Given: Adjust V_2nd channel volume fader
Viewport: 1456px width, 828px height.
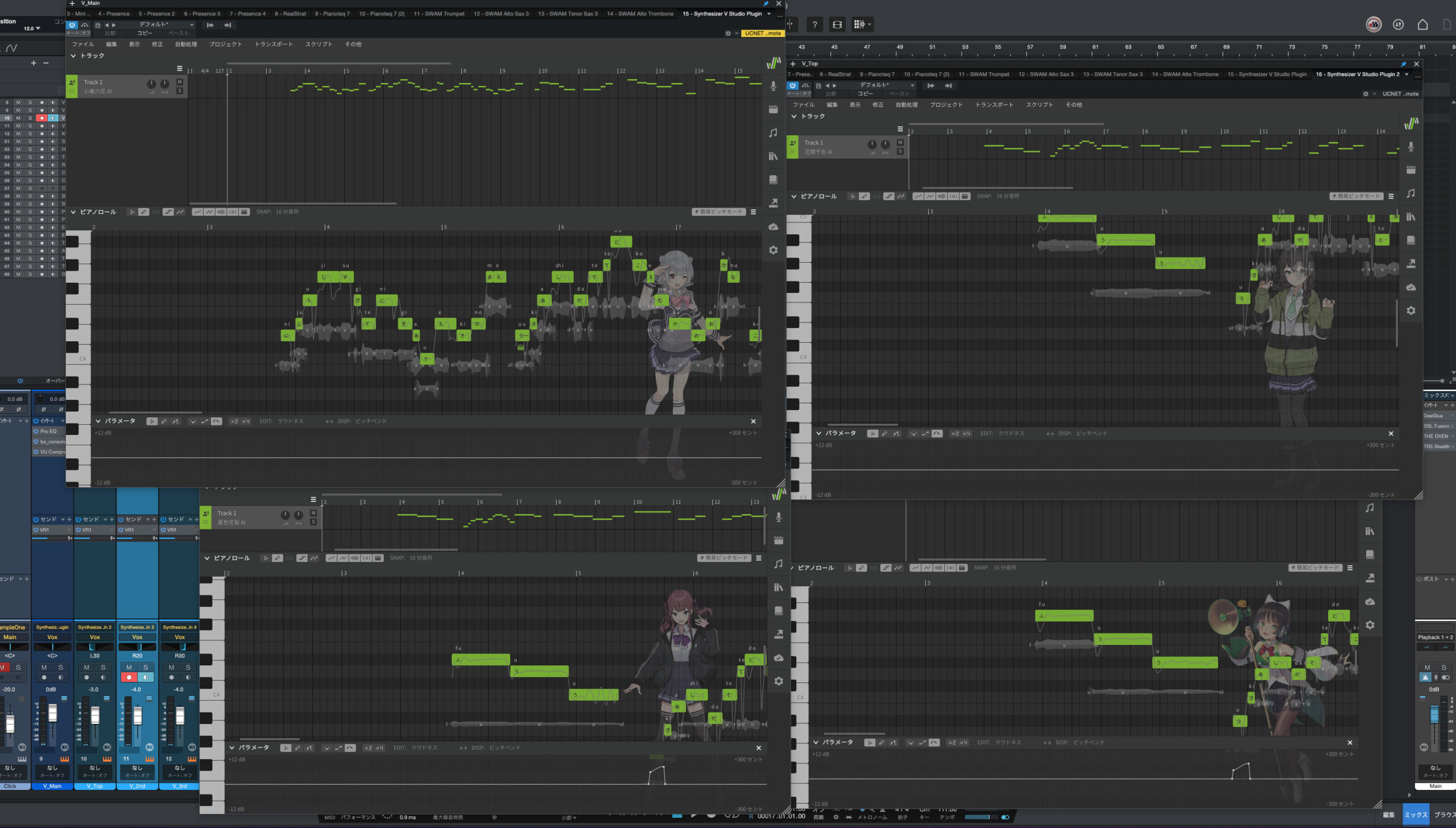Looking at the screenshot, I should 137,715.
